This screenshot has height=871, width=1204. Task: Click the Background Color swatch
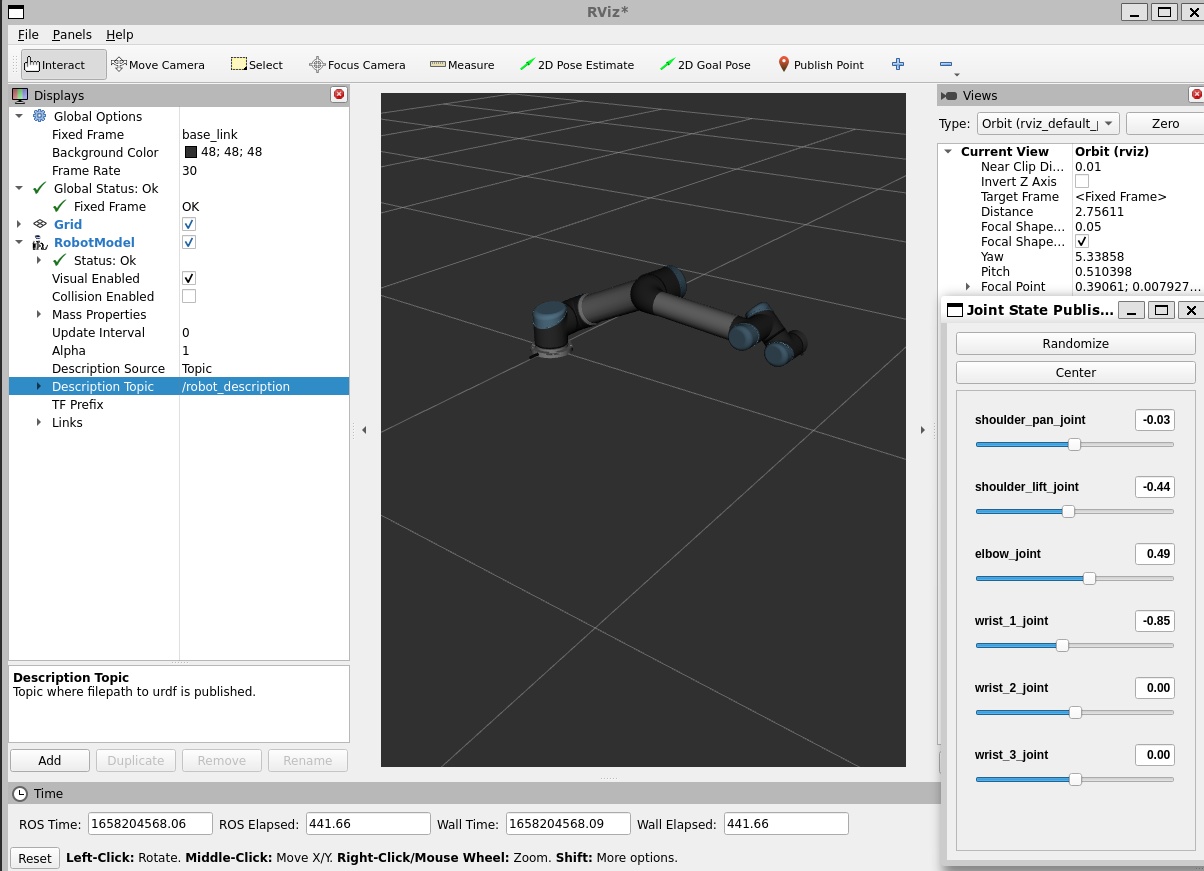tap(191, 152)
